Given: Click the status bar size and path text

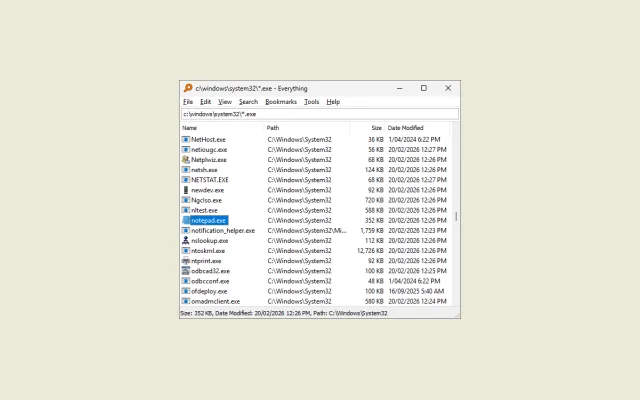Looking at the screenshot, I should 284,313.
